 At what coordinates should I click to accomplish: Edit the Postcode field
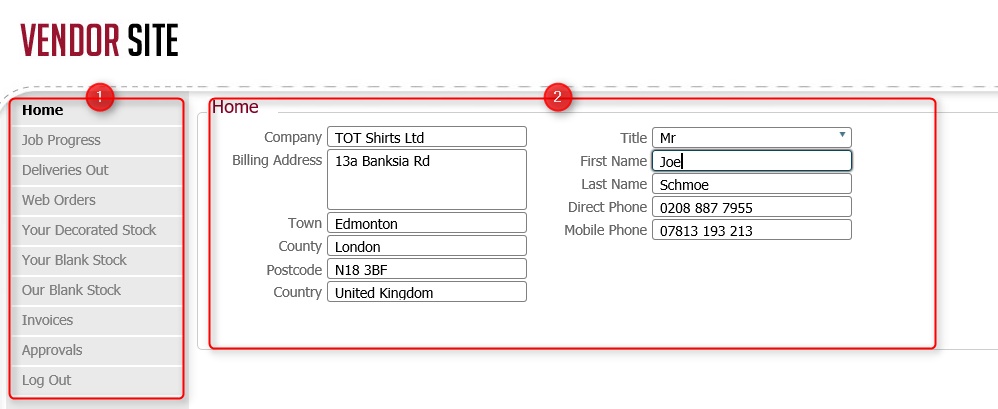426,270
